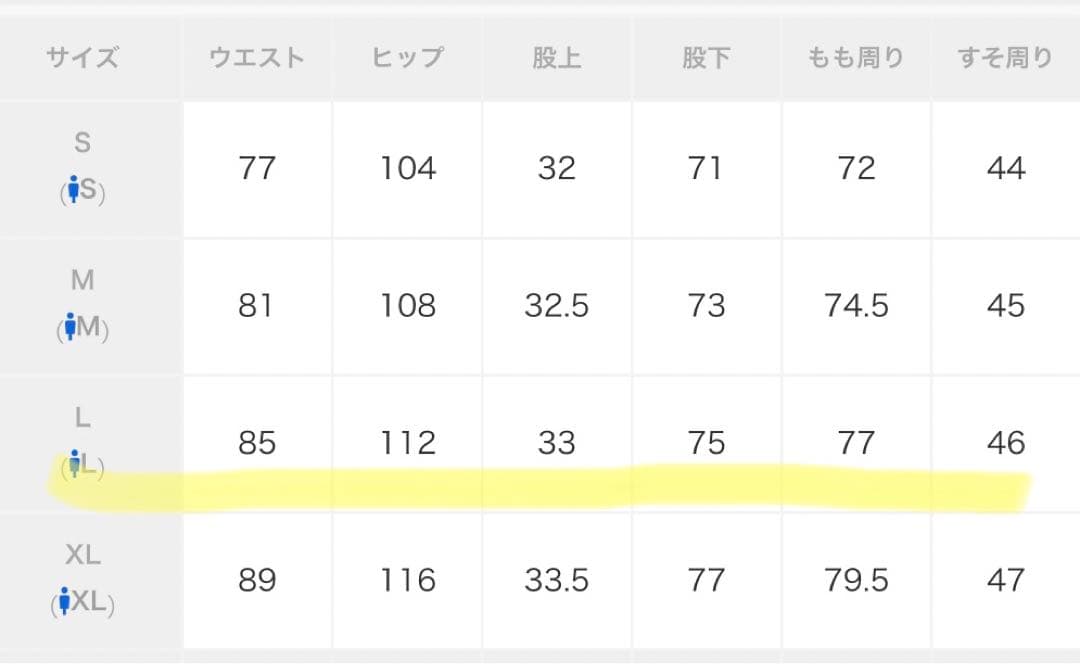Click the blue person icon beside S
The image size is (1080, 664).
pos(73,188)
